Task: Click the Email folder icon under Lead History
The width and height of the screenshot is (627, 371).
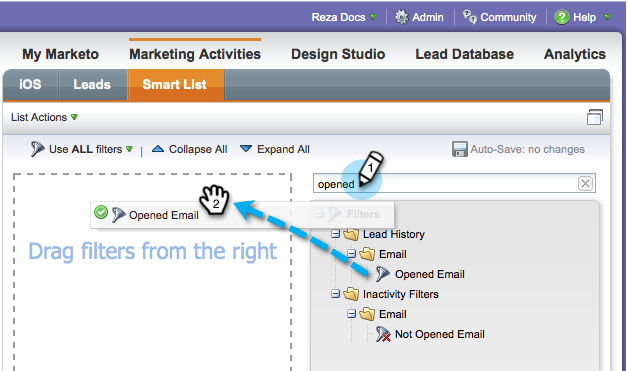Action: pos(367,254)
